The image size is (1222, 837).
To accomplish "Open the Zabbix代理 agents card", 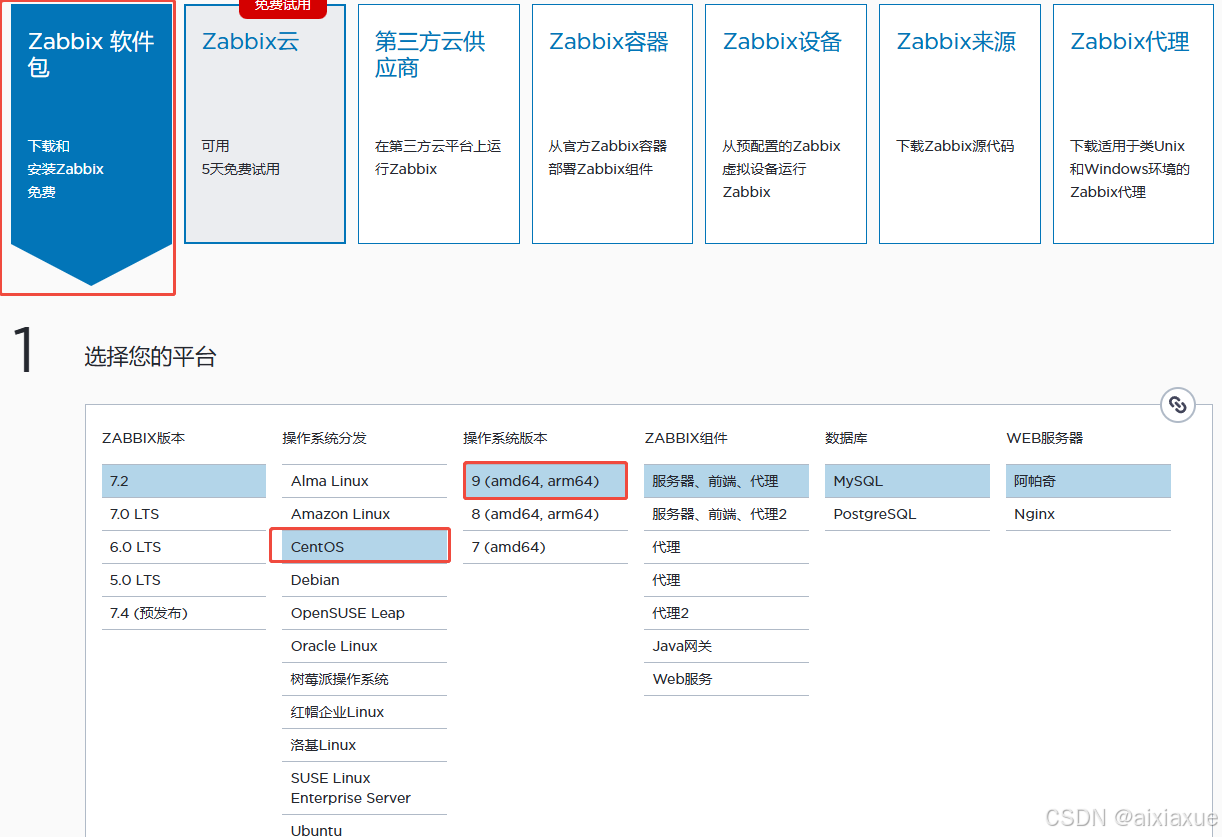I will tap(1134, 124).
